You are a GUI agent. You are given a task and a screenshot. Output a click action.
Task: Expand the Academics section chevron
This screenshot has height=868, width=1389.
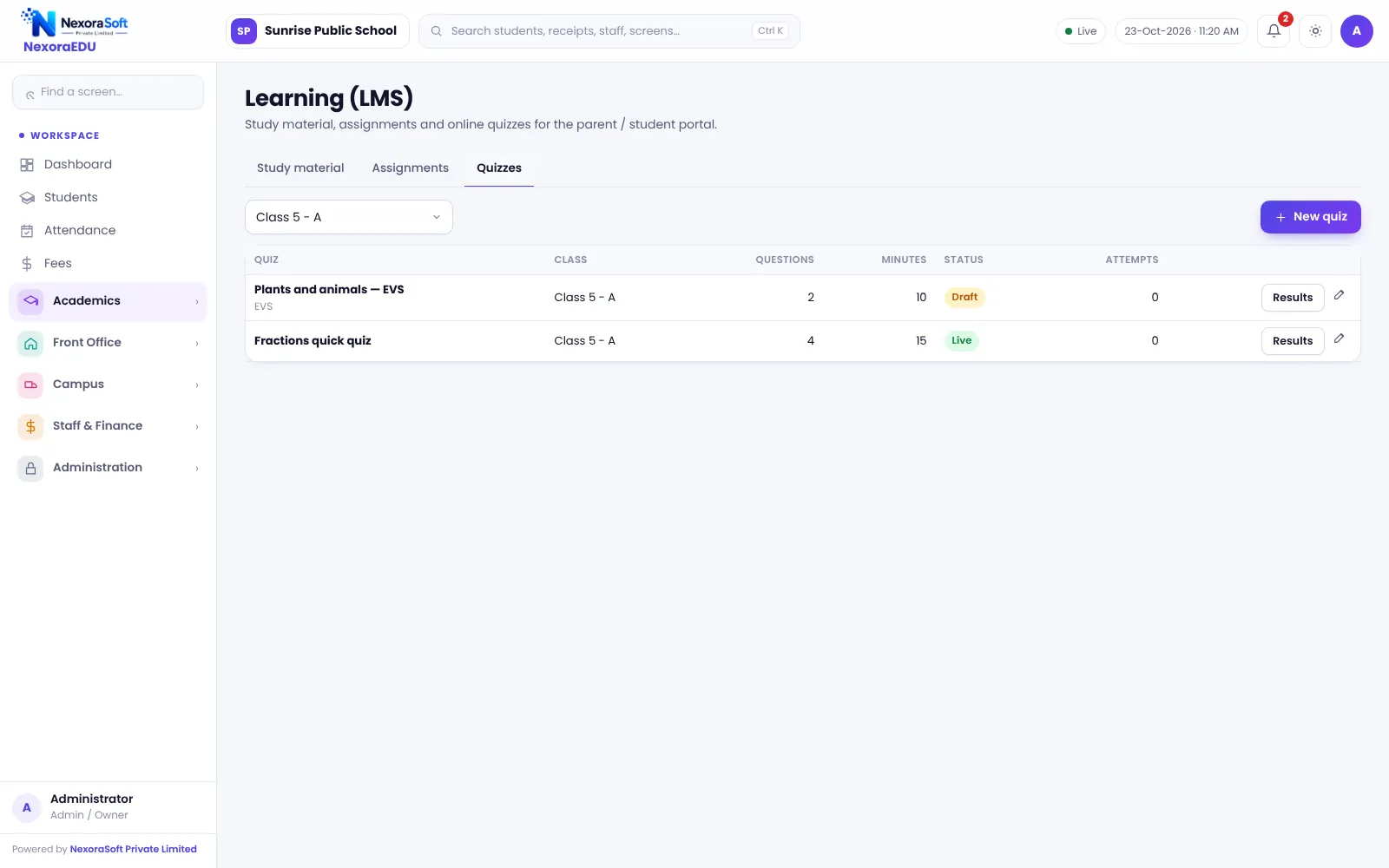pos(197,302)
